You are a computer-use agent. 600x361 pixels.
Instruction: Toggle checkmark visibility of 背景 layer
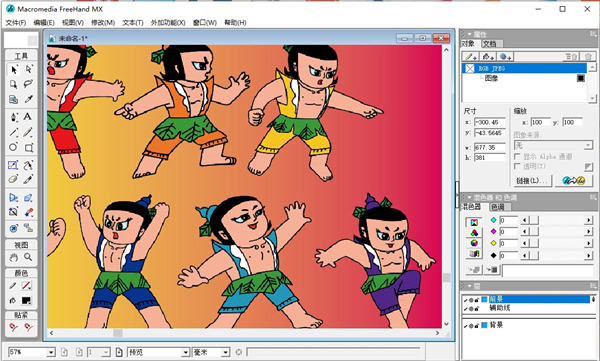465,326
